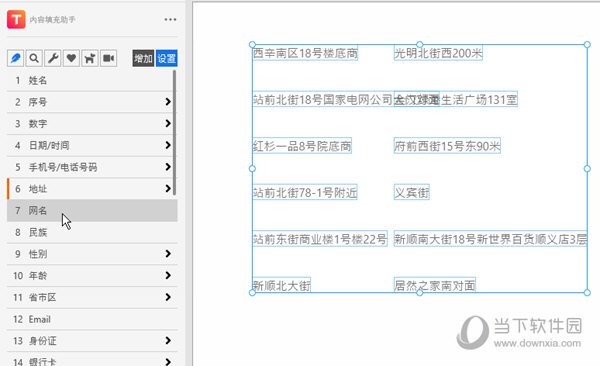The width and height of the screenshot is (600, 366).
Task: Select the blue feather fill icon
Action: coord(16,58)
